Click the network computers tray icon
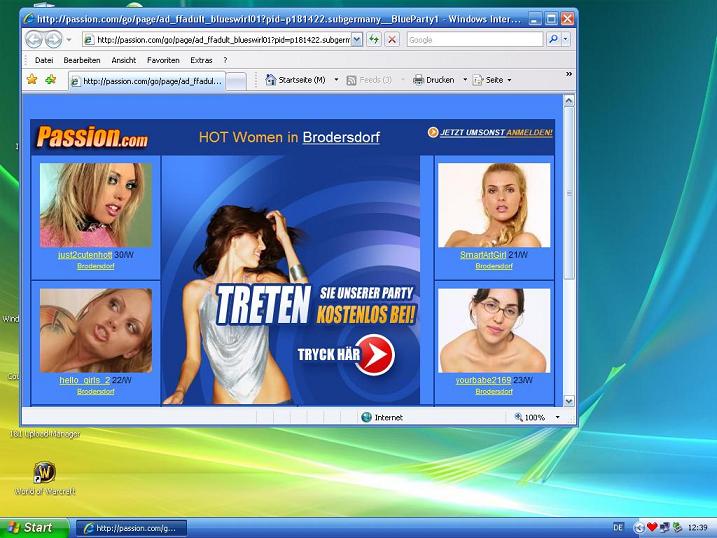 coord(664,527)
